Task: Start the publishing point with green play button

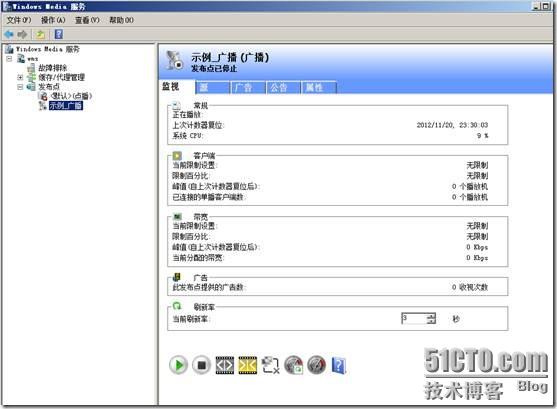Action: click(178, 365)
